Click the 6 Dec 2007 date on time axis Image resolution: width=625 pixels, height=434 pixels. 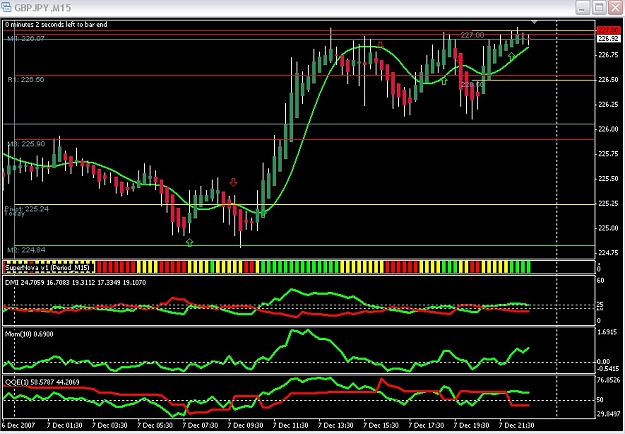click(20, 425)
